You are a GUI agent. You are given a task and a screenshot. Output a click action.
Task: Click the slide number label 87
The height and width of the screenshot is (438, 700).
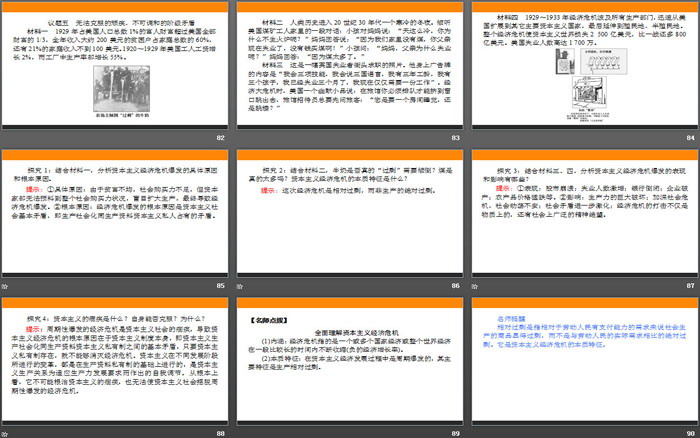point(691,285)
